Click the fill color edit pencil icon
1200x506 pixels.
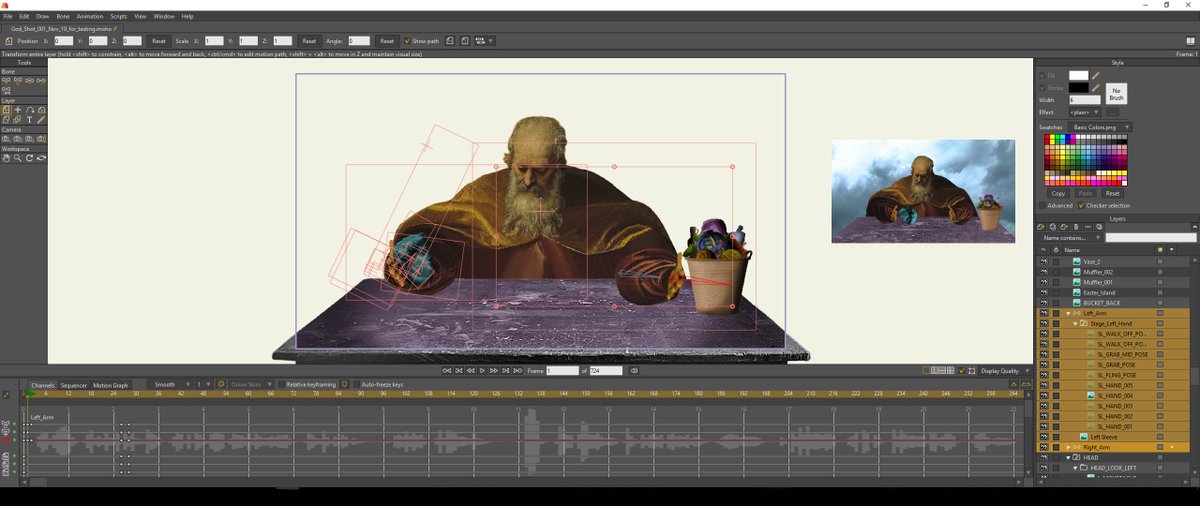1096,75
